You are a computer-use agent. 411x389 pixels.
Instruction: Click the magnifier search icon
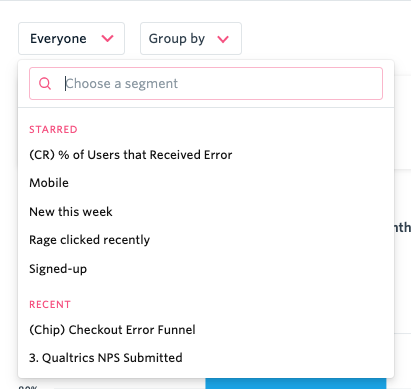coord(45,83)
